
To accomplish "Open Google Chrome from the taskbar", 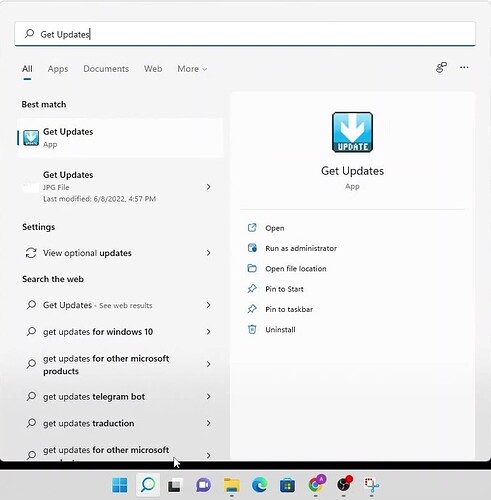I will [x=316, y=484].
